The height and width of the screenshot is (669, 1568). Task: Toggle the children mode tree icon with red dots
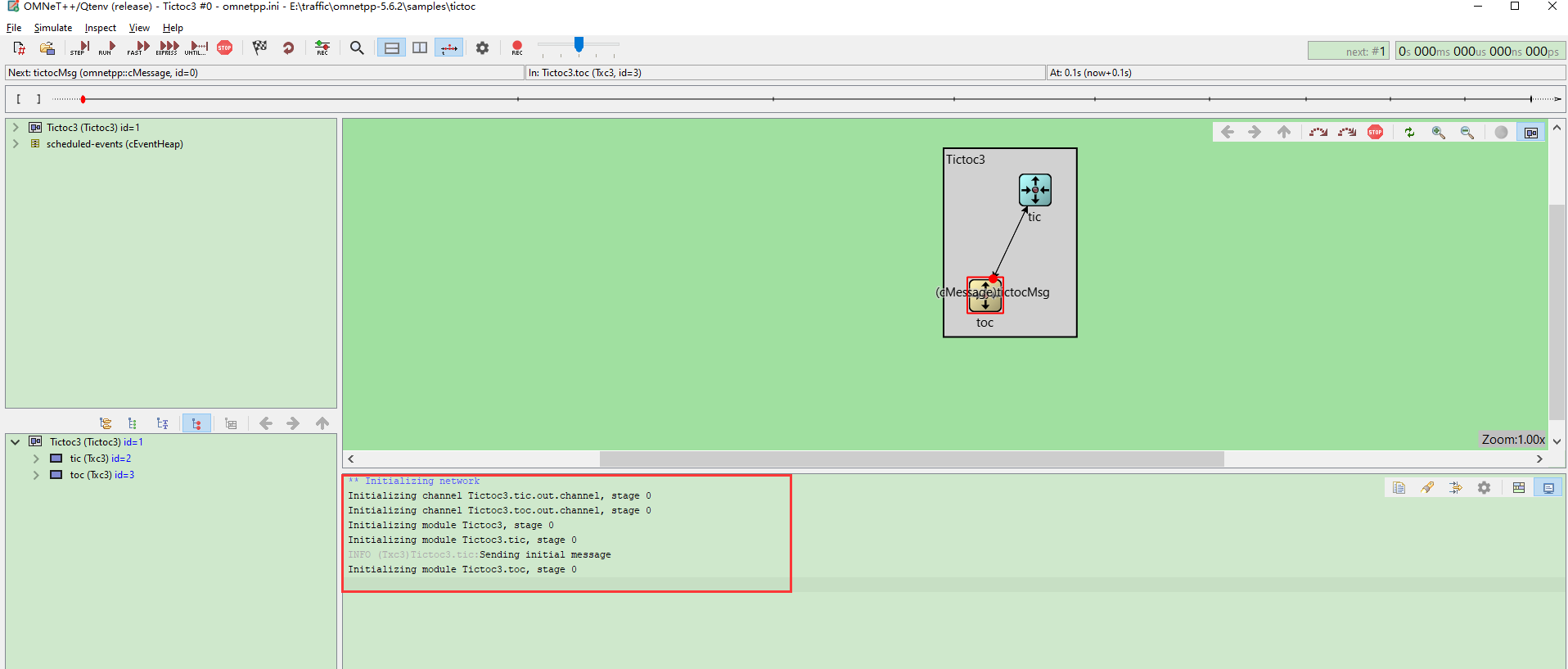point(196,423)
